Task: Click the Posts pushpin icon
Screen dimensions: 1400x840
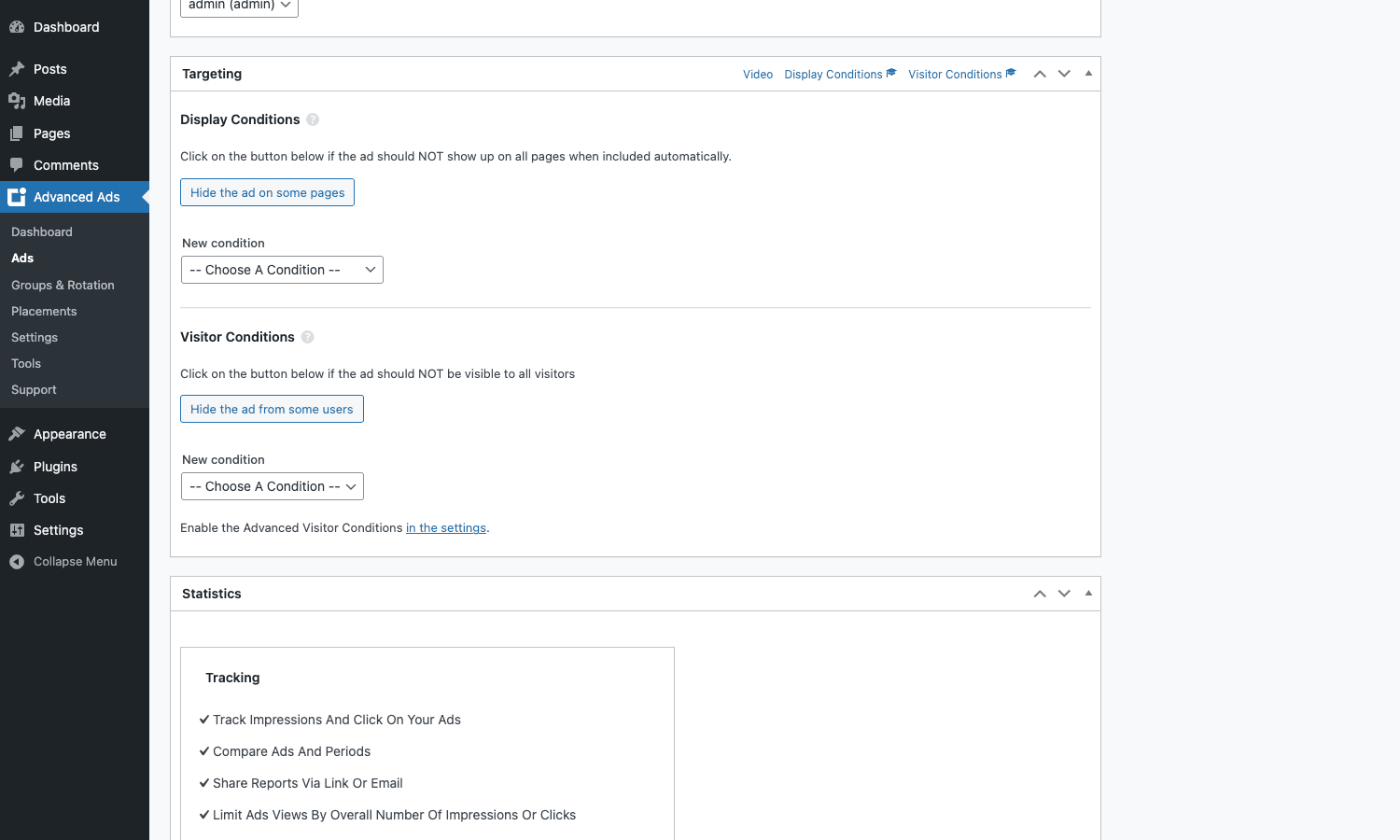Action: [x=17, y=69]
